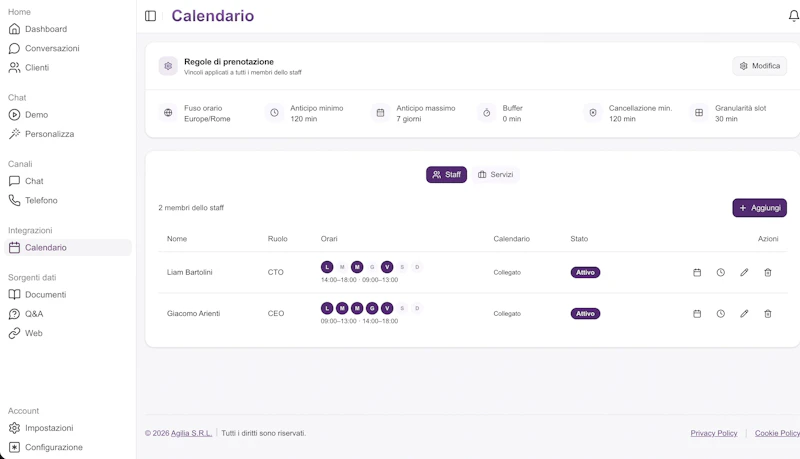Image resolution: width=800 pixels, height=459 pixels.
Task: Click the Anticipo massimo calendar icon
Action: point(381,113)
